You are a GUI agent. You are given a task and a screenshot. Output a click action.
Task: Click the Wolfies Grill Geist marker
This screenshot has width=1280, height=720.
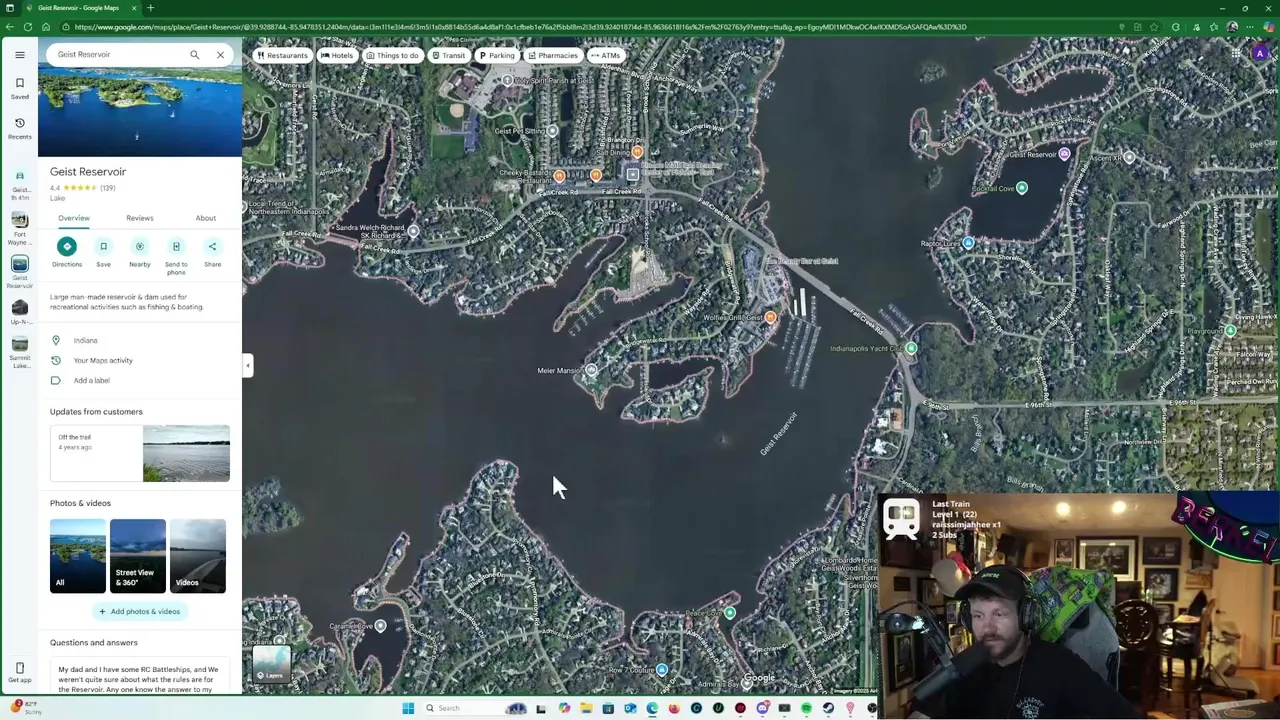click(x=770, y=317)
